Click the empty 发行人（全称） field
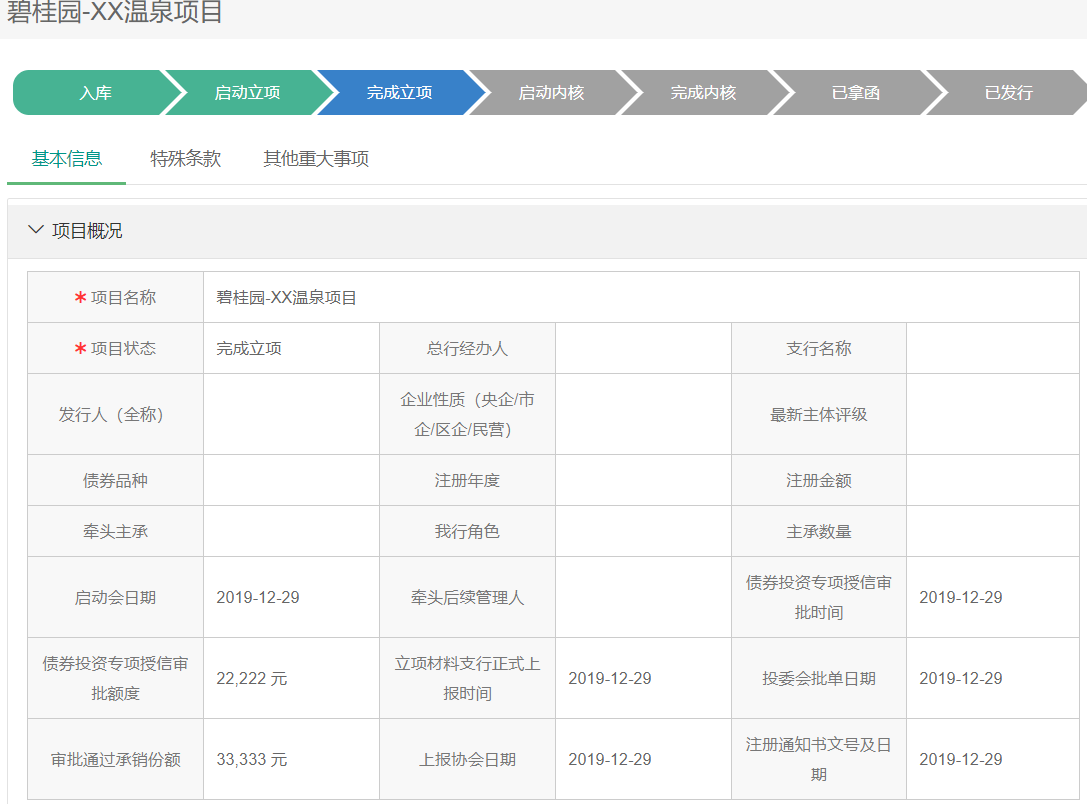 [x=291, y=414]
